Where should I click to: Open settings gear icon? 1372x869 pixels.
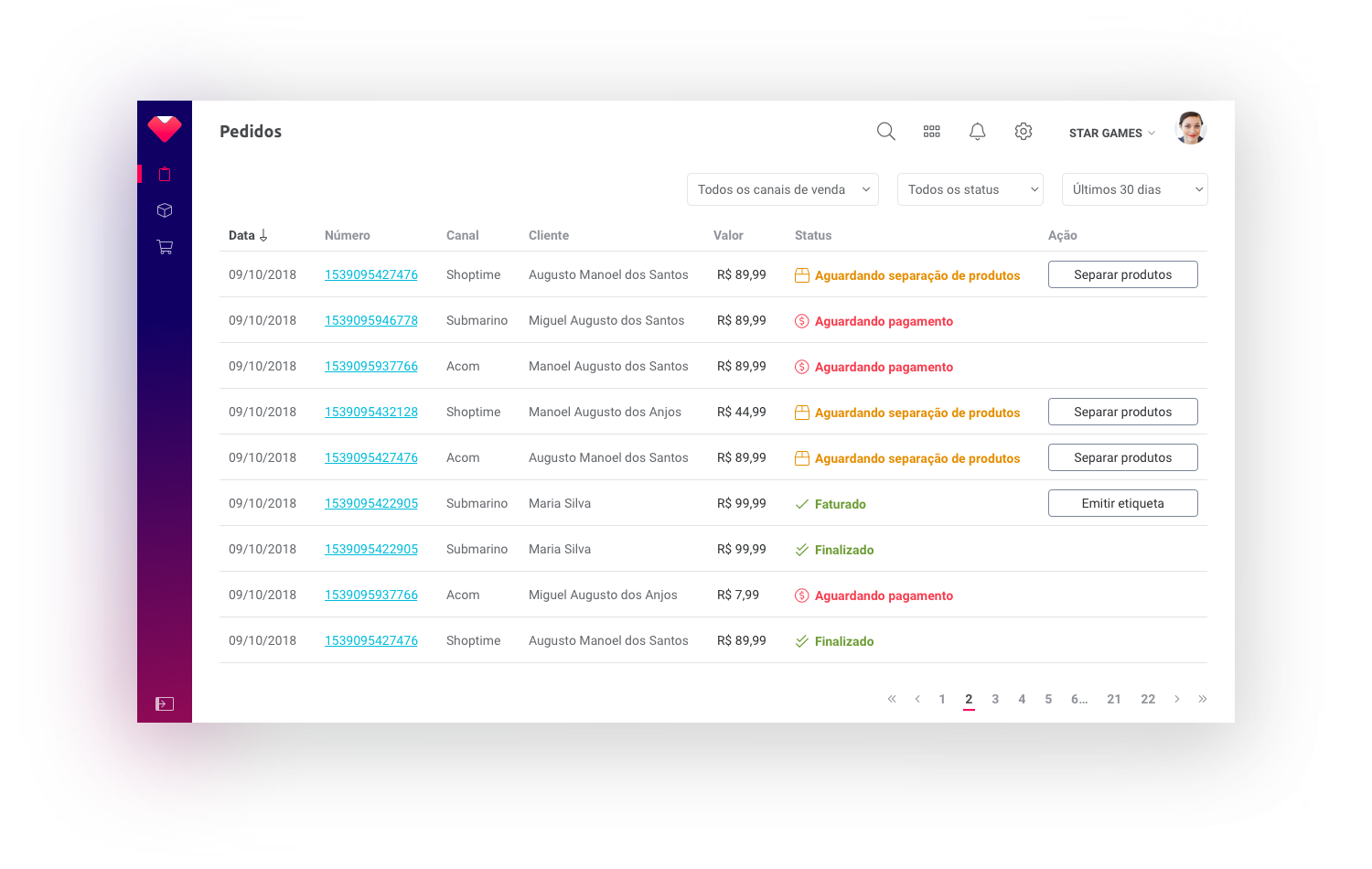click(1024, 132)
